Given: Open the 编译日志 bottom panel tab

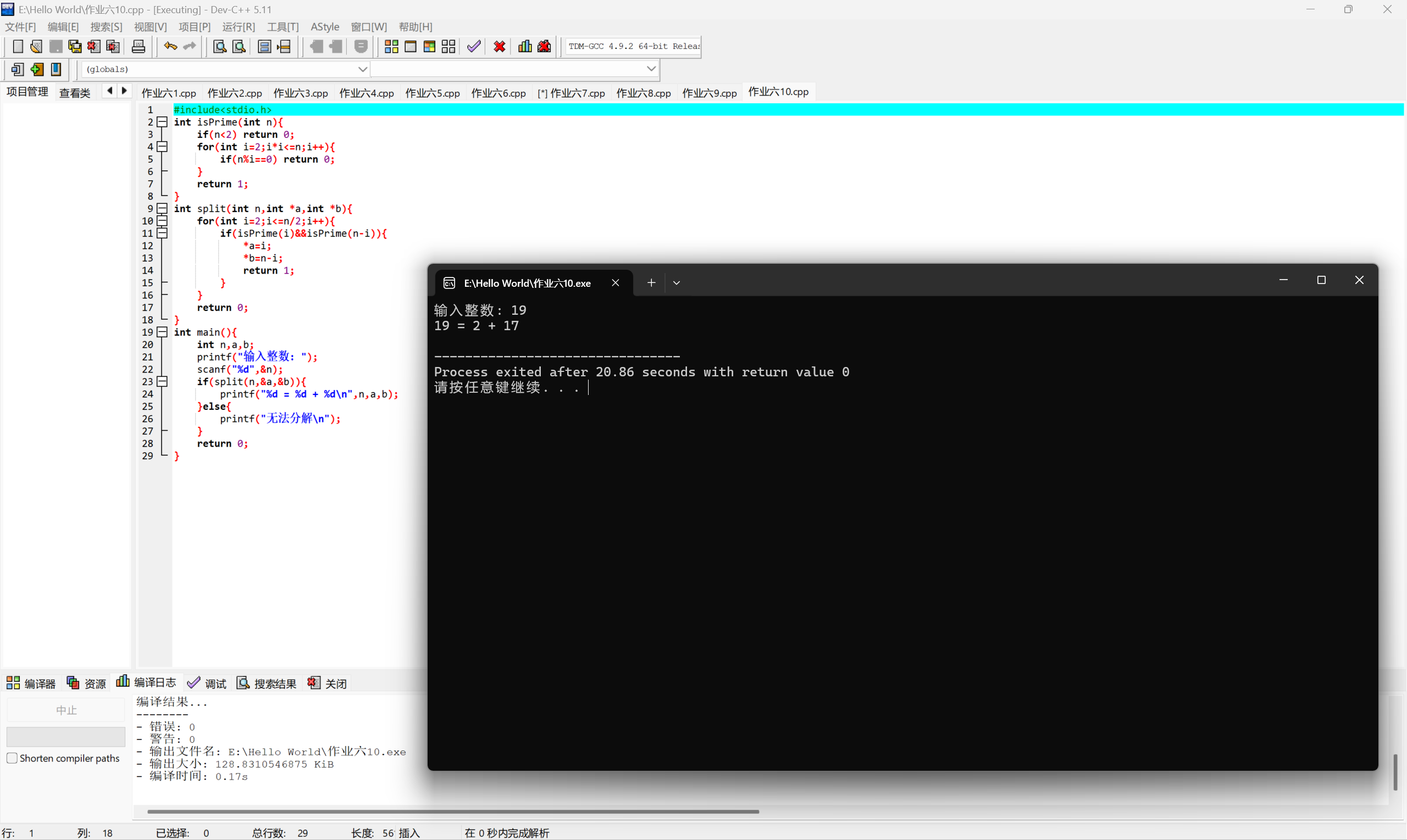Looking at the screenshot, I should click(x=146, y=683).
